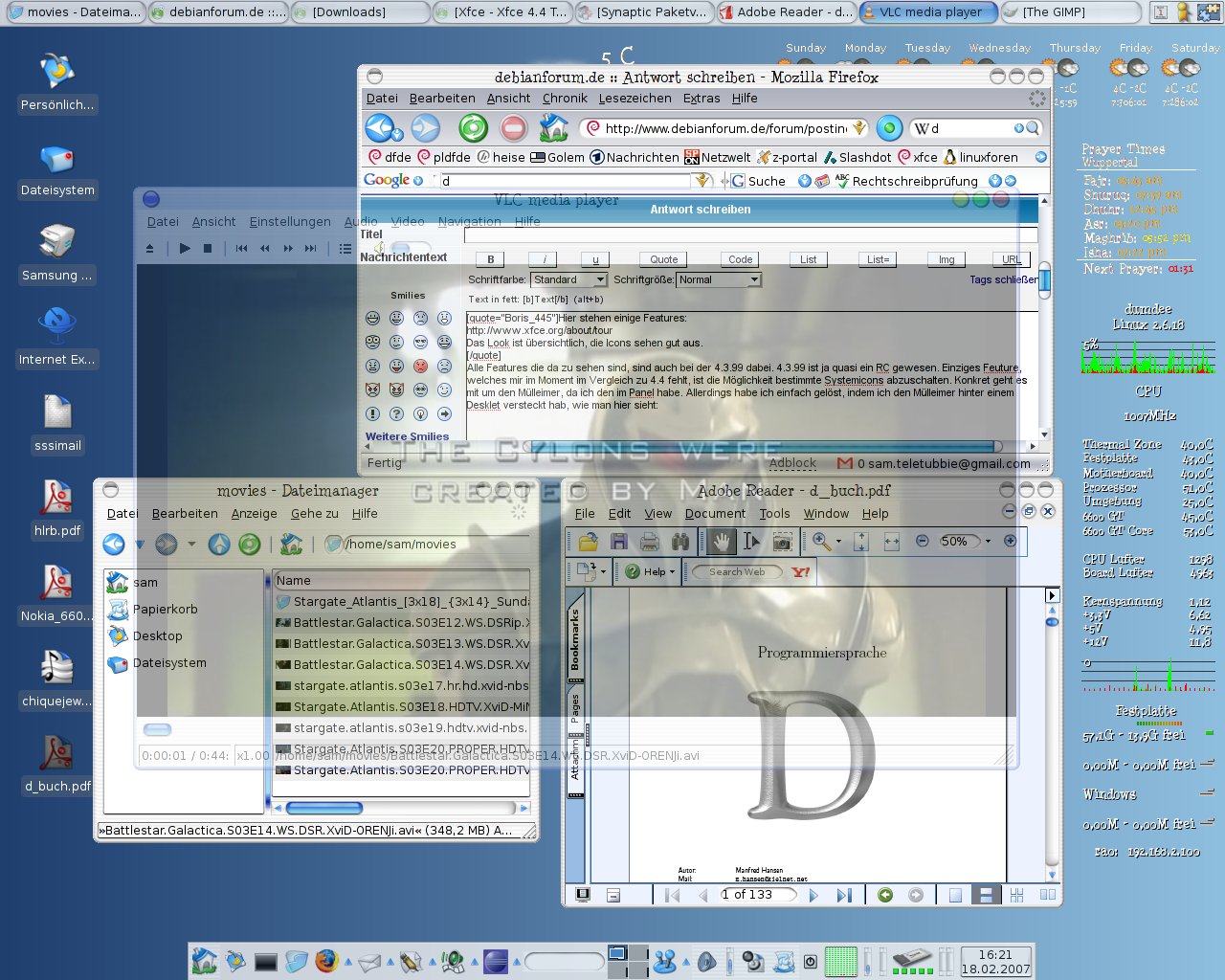Go to next page in Adobe Reader
Image resolution: width=1225 pixels, height=980 pixels.
[x=813, y=896]
